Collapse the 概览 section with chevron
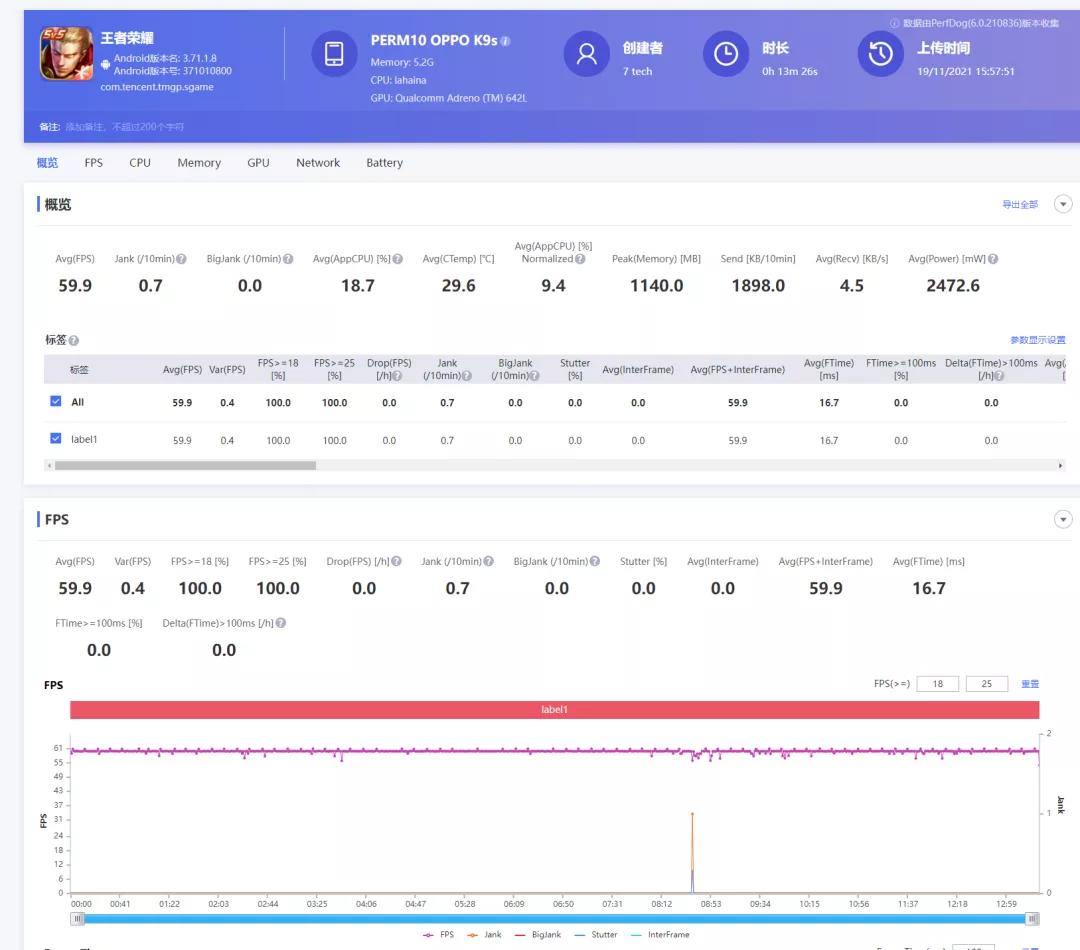Screen dimensions: 1080x950 click(x=1063, y=204)
